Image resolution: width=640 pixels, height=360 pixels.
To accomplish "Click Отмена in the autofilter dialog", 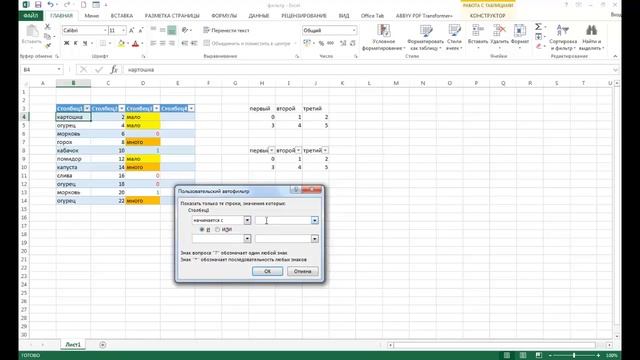I will [x=302, y=271].
